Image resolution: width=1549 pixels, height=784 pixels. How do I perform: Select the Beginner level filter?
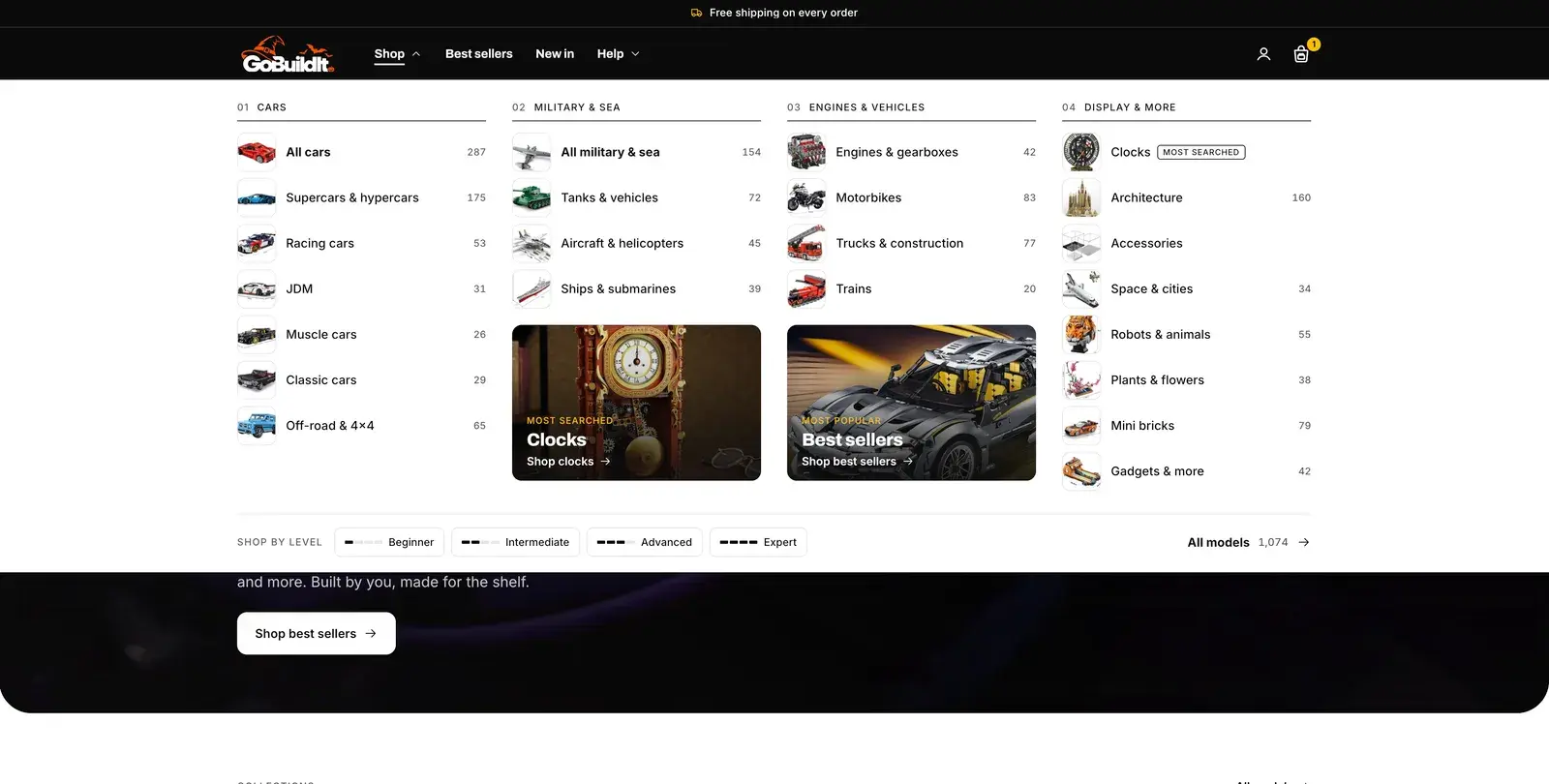tap(389, 542)
